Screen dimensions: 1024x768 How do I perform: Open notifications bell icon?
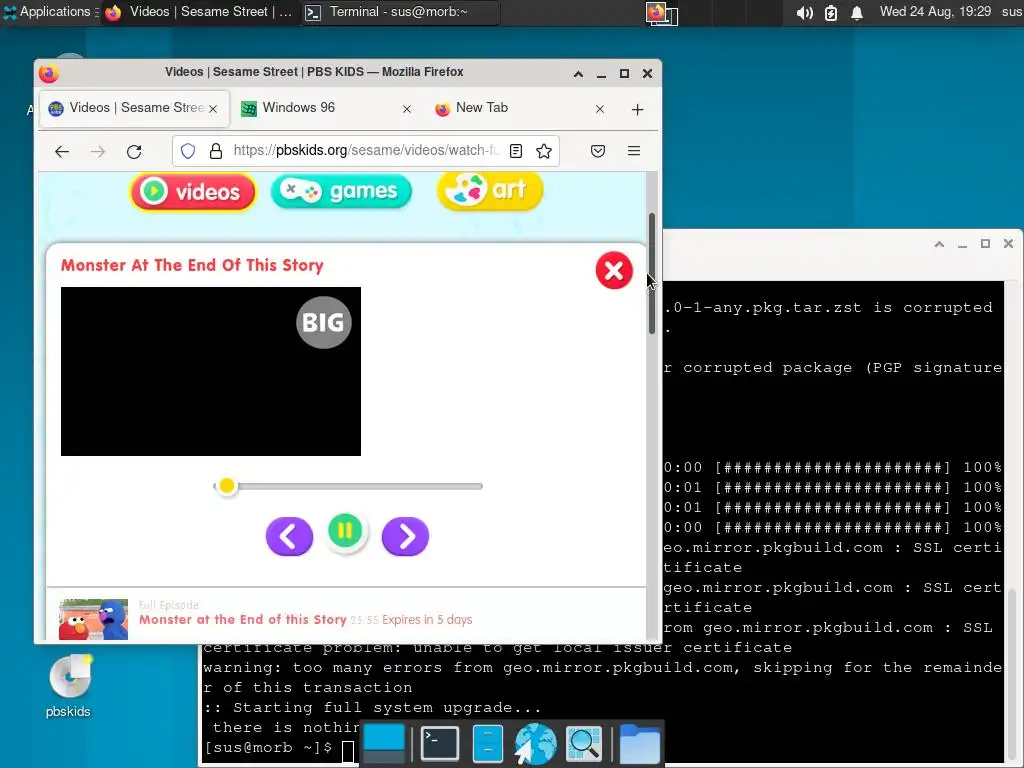(857, 12)
